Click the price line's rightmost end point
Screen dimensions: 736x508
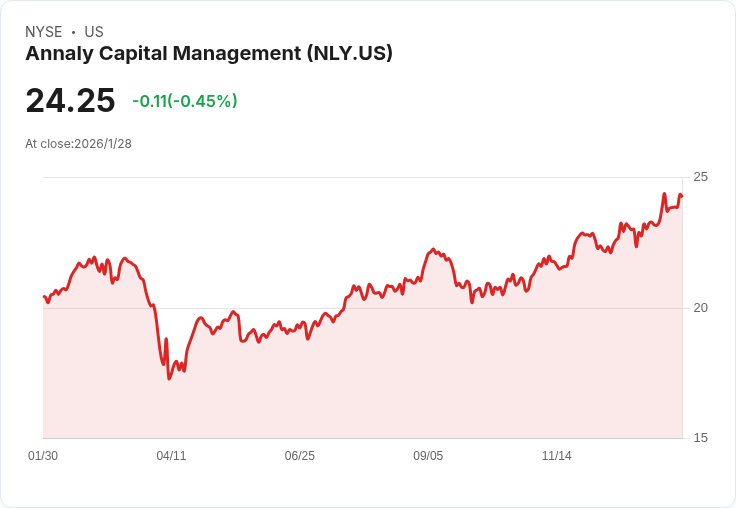click(681, 196)
